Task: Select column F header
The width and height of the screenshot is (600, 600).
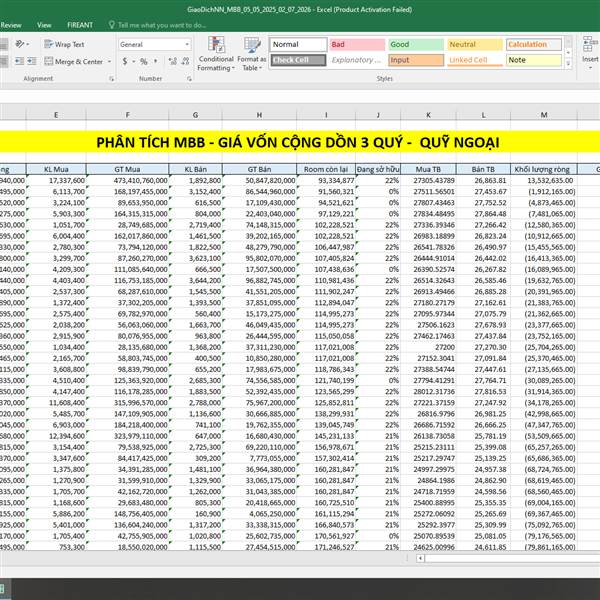Action: pos(127,115)
